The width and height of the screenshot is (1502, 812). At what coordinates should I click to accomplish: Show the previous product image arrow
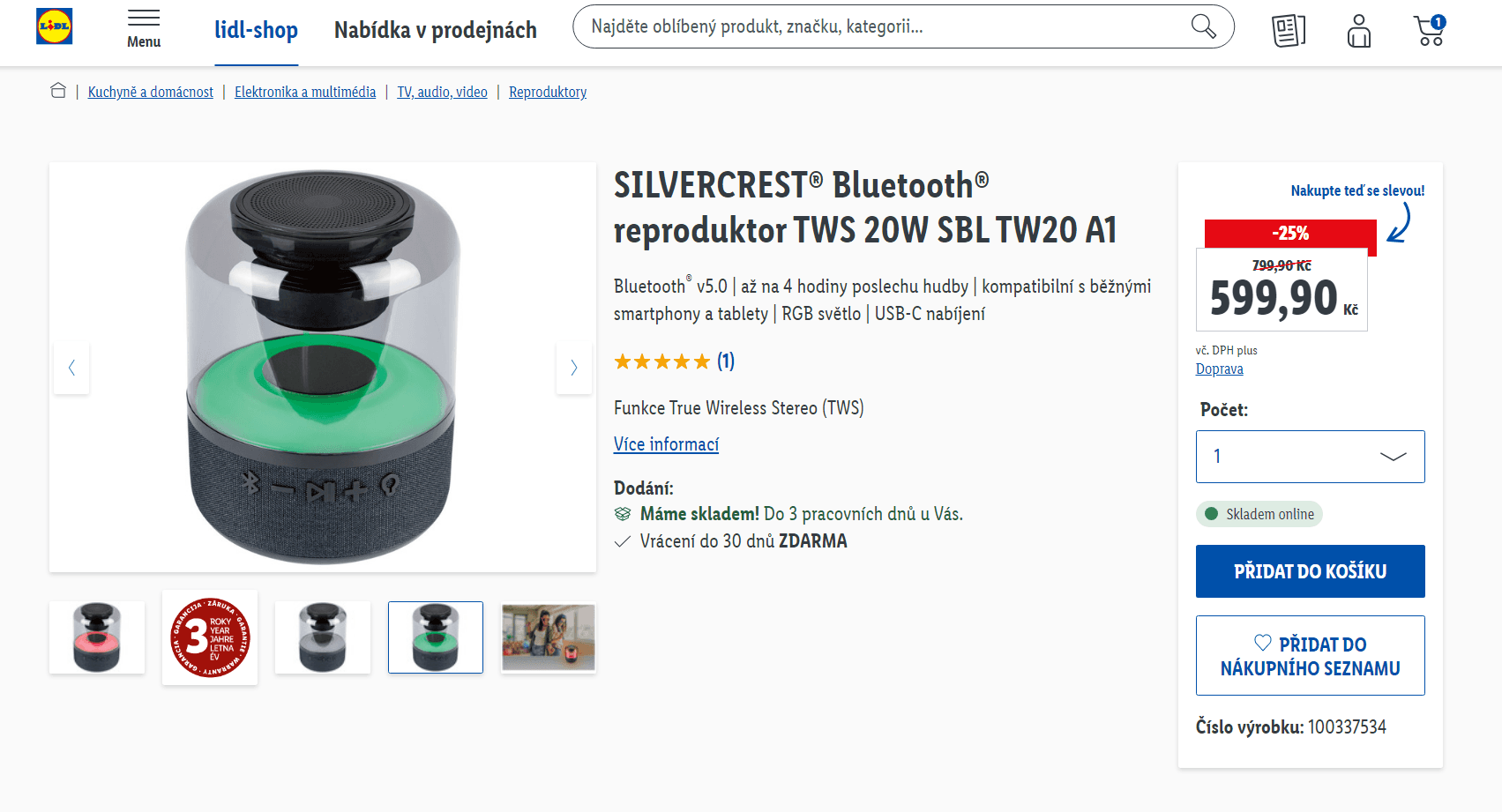(71, 368)
